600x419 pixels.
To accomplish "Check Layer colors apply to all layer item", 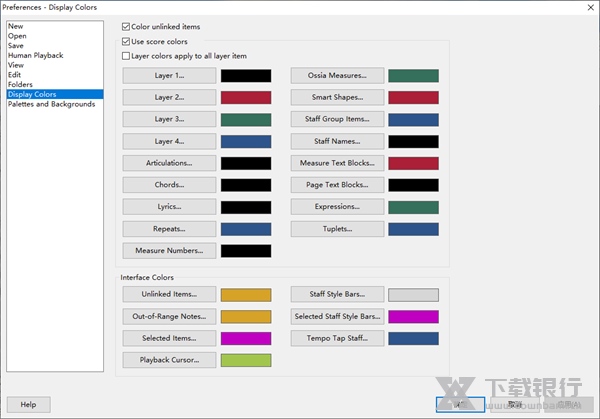I will 126,57.
